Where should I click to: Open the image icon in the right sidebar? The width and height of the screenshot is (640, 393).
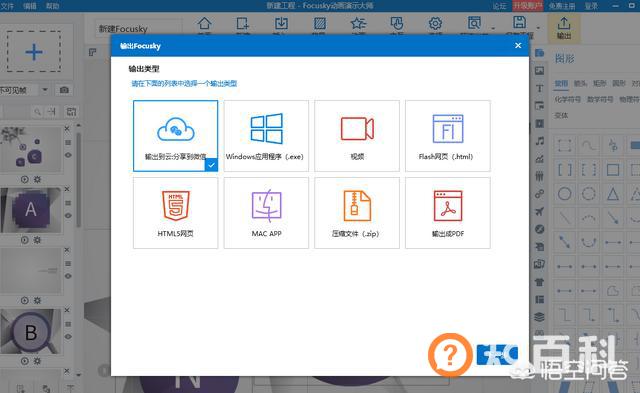[540, 71]
